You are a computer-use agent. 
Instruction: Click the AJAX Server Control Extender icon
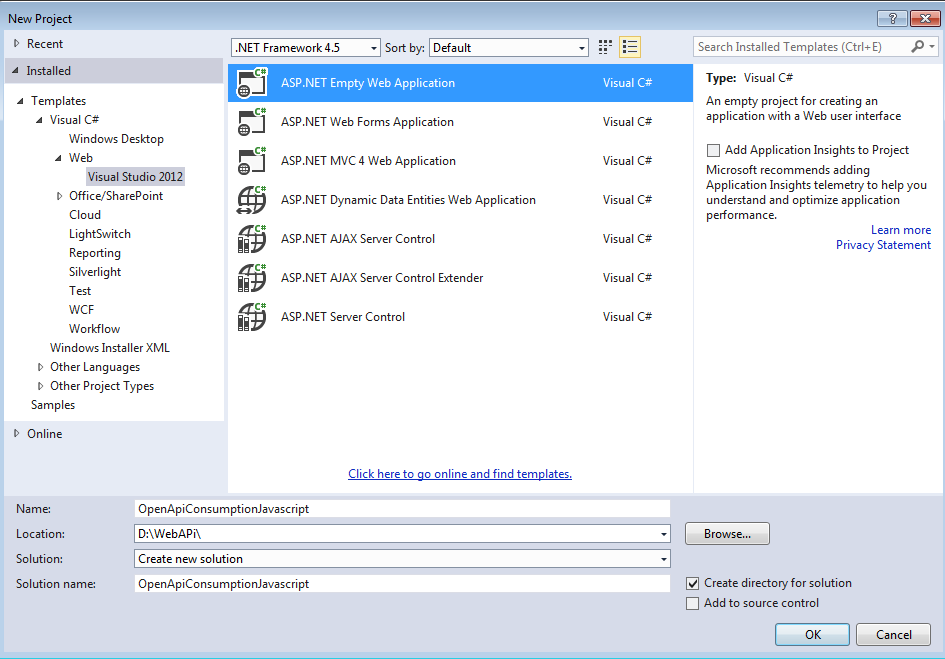(x=251, y=278)
